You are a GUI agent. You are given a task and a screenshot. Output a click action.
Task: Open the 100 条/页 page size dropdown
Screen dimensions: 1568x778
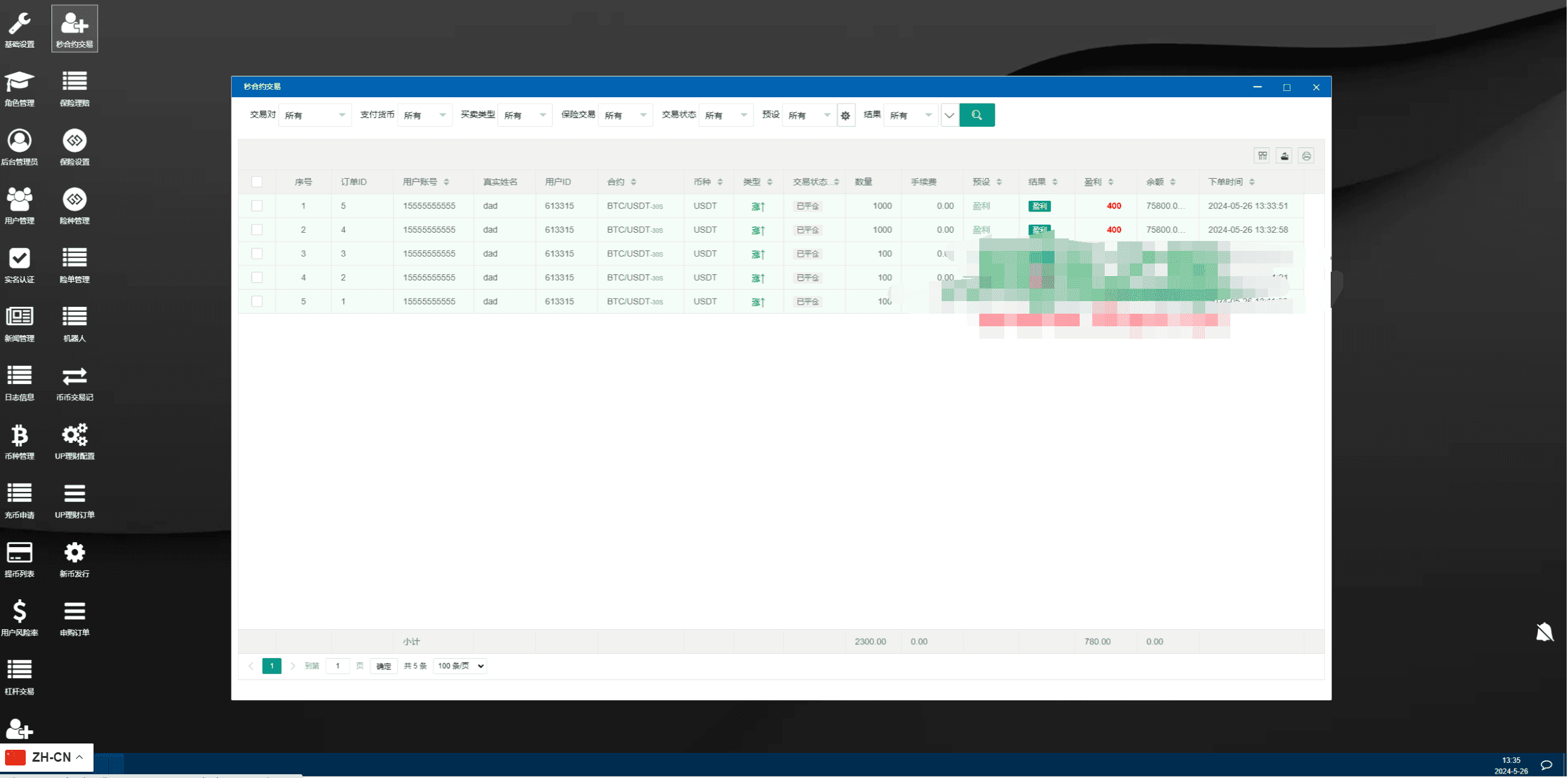460,666
